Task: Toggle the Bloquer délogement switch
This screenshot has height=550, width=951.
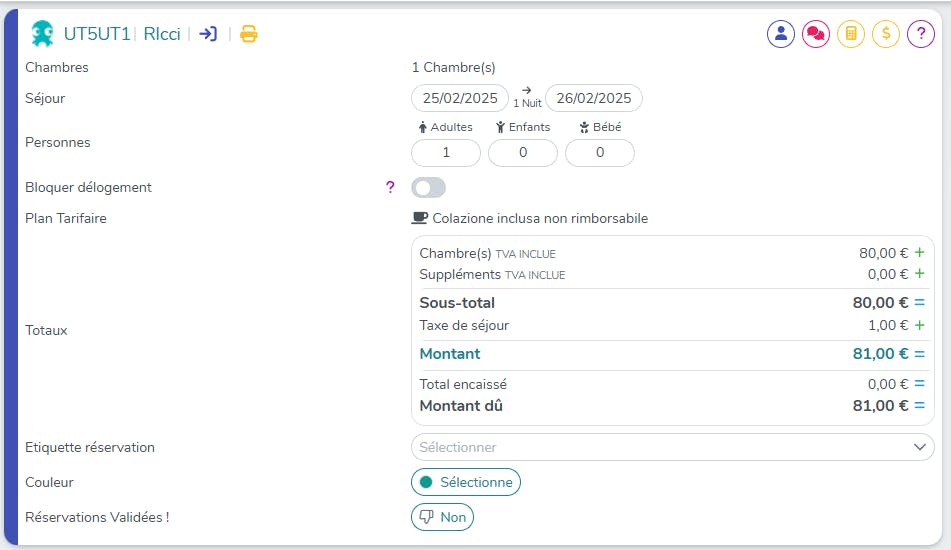Action: point(429,188)
